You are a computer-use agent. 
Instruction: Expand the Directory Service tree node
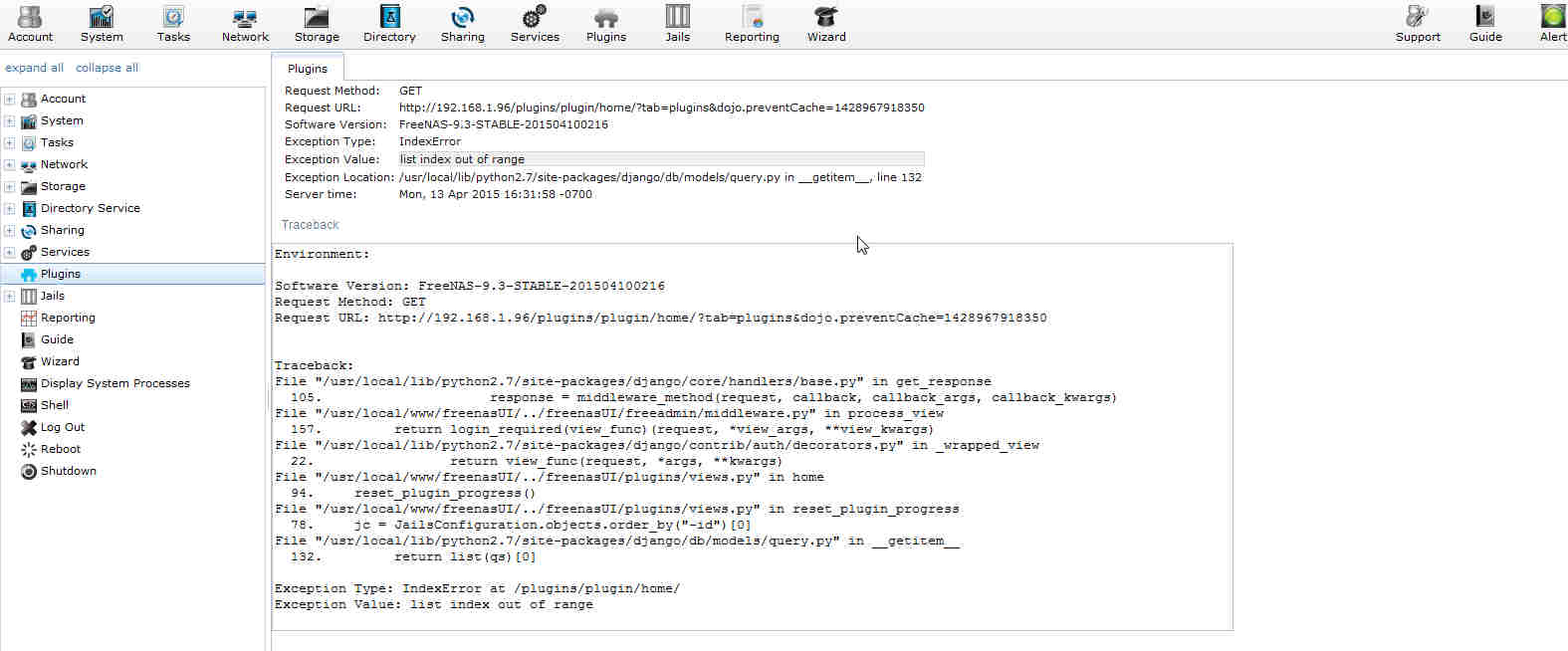pyautogui.click(x=10, y=209)
